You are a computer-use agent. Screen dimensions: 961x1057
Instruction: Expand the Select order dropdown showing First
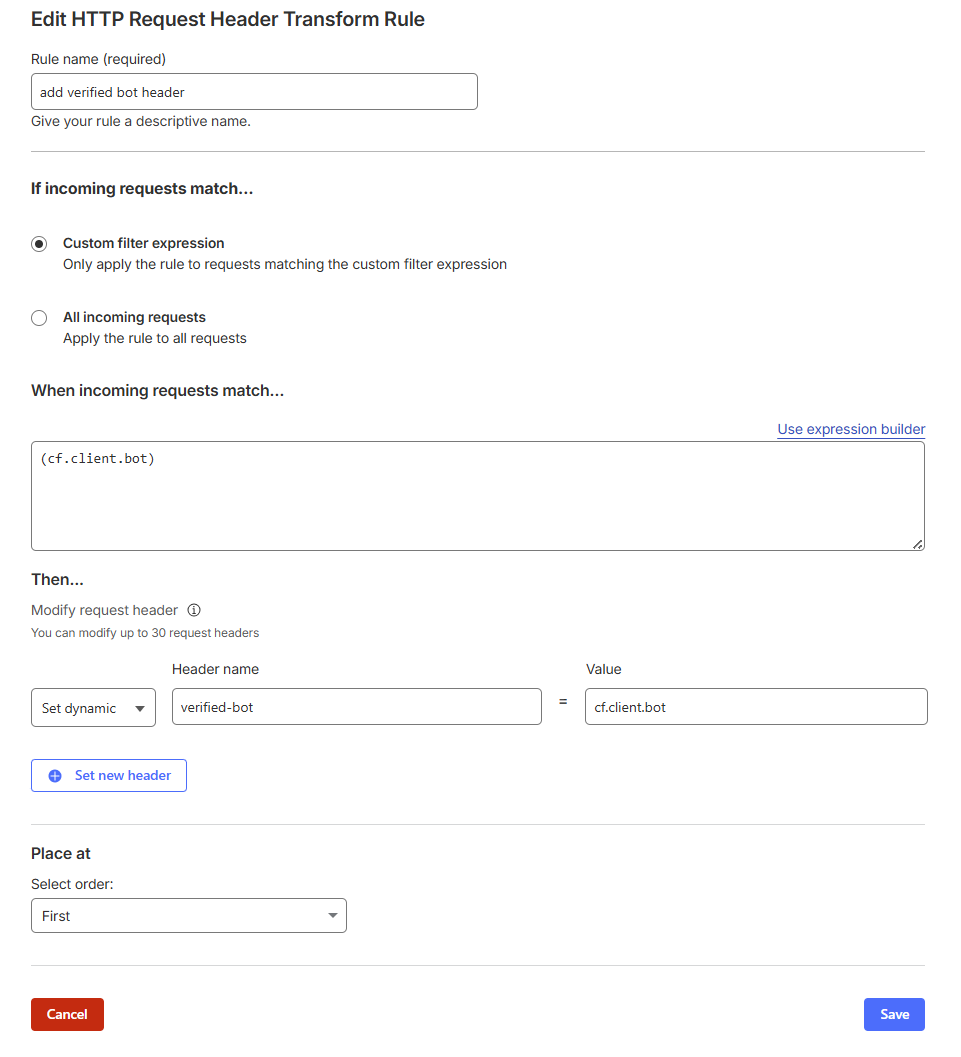(188, 916)
